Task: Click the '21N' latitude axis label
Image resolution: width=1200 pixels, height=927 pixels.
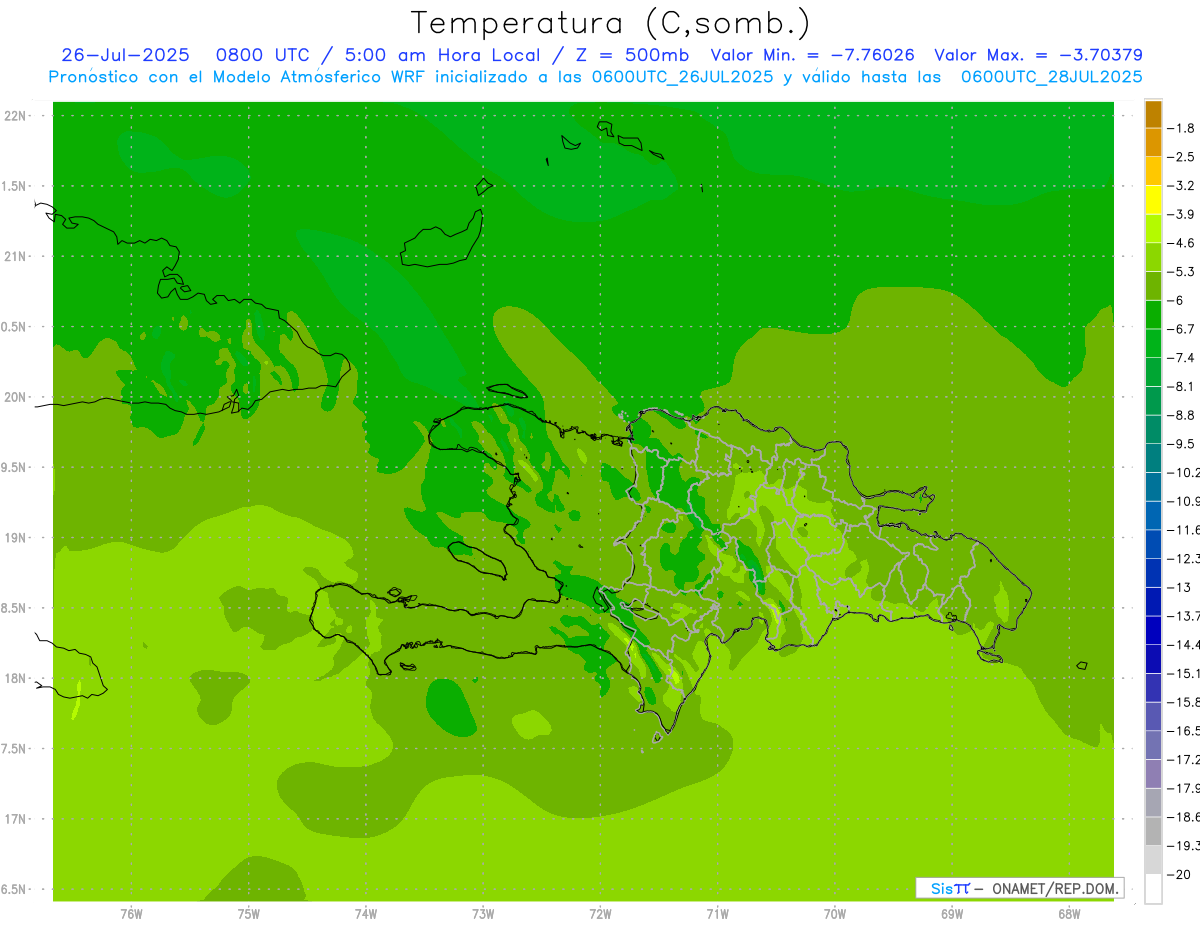Action: [14, 256]
